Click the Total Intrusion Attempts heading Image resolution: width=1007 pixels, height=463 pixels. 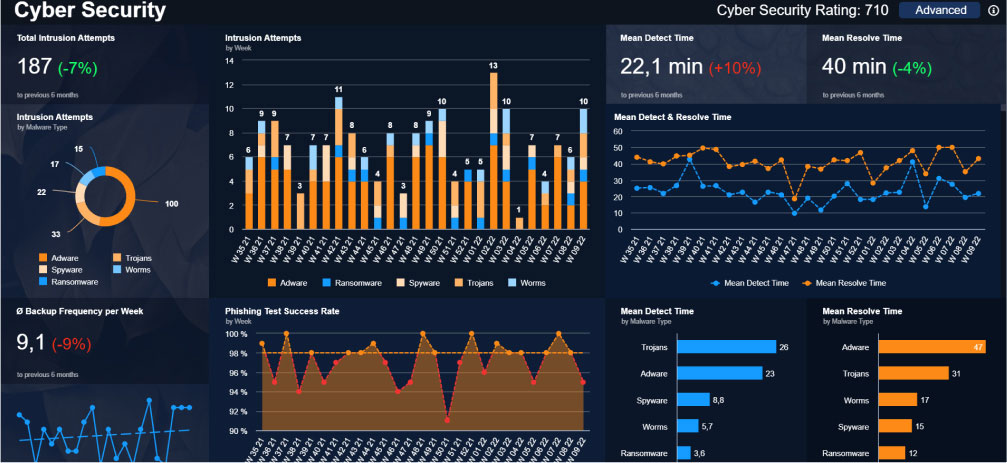(x=66, y=38)
